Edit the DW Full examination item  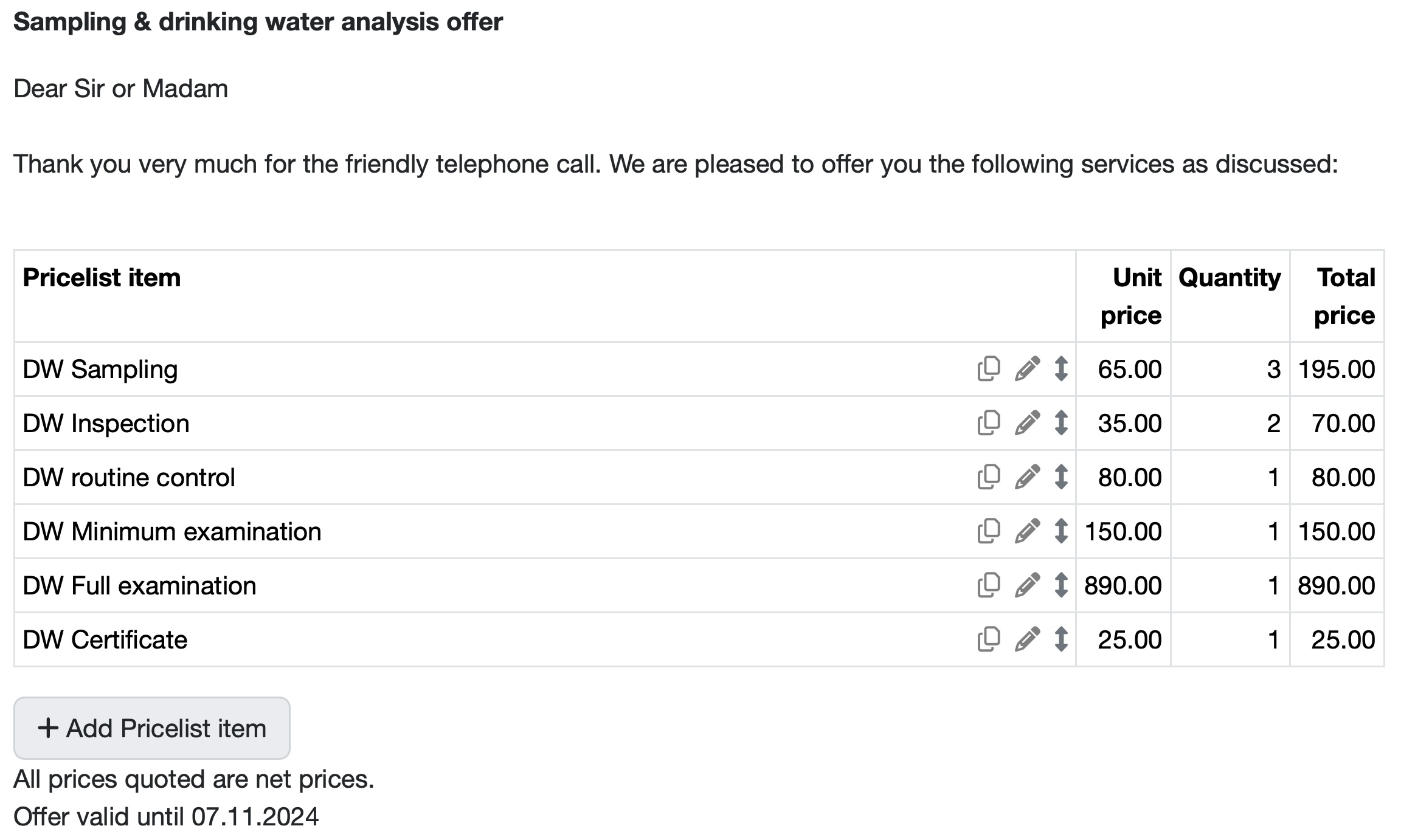click(x=1027, y=585)
